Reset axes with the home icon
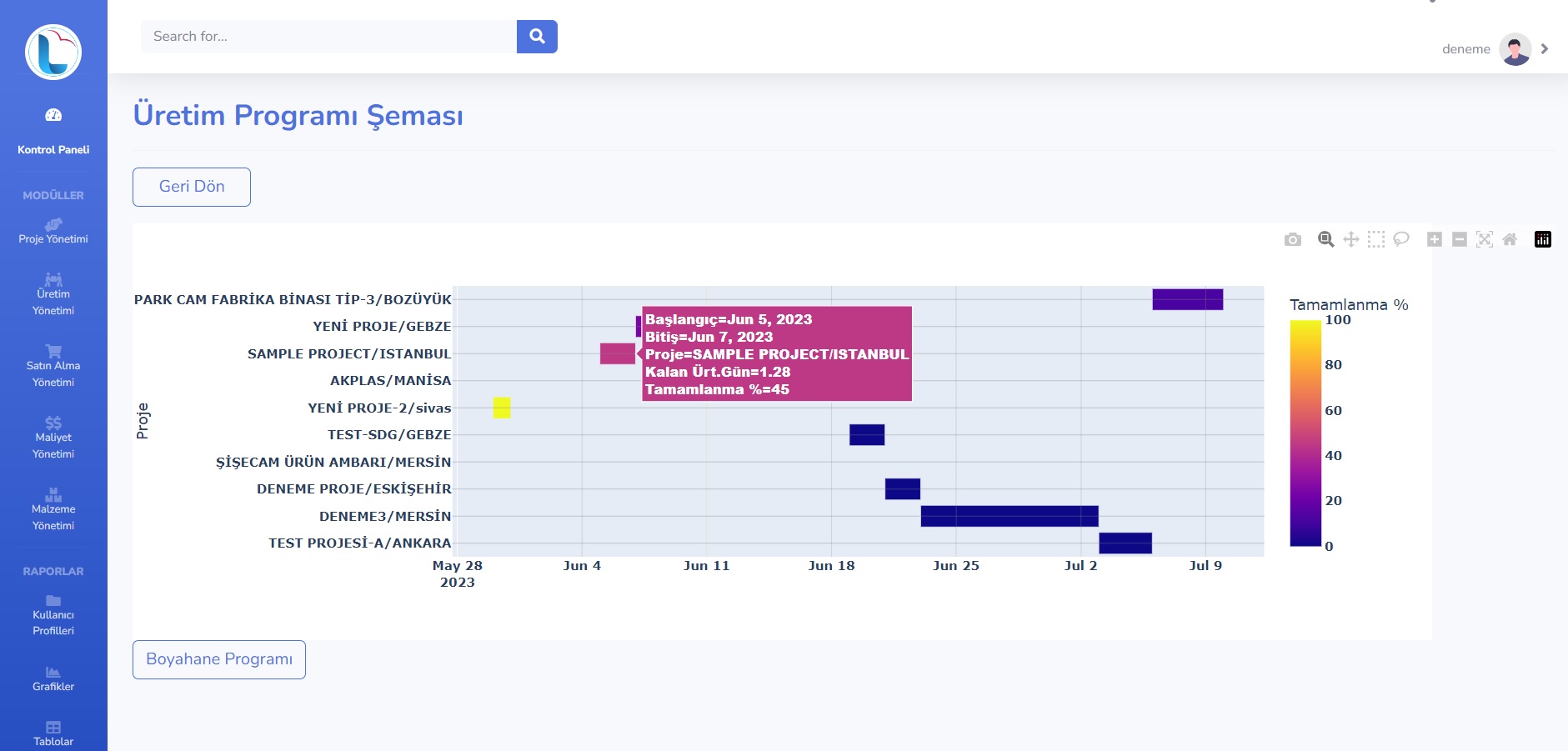Screen dimensions: 1568x751 (1510, 240)
